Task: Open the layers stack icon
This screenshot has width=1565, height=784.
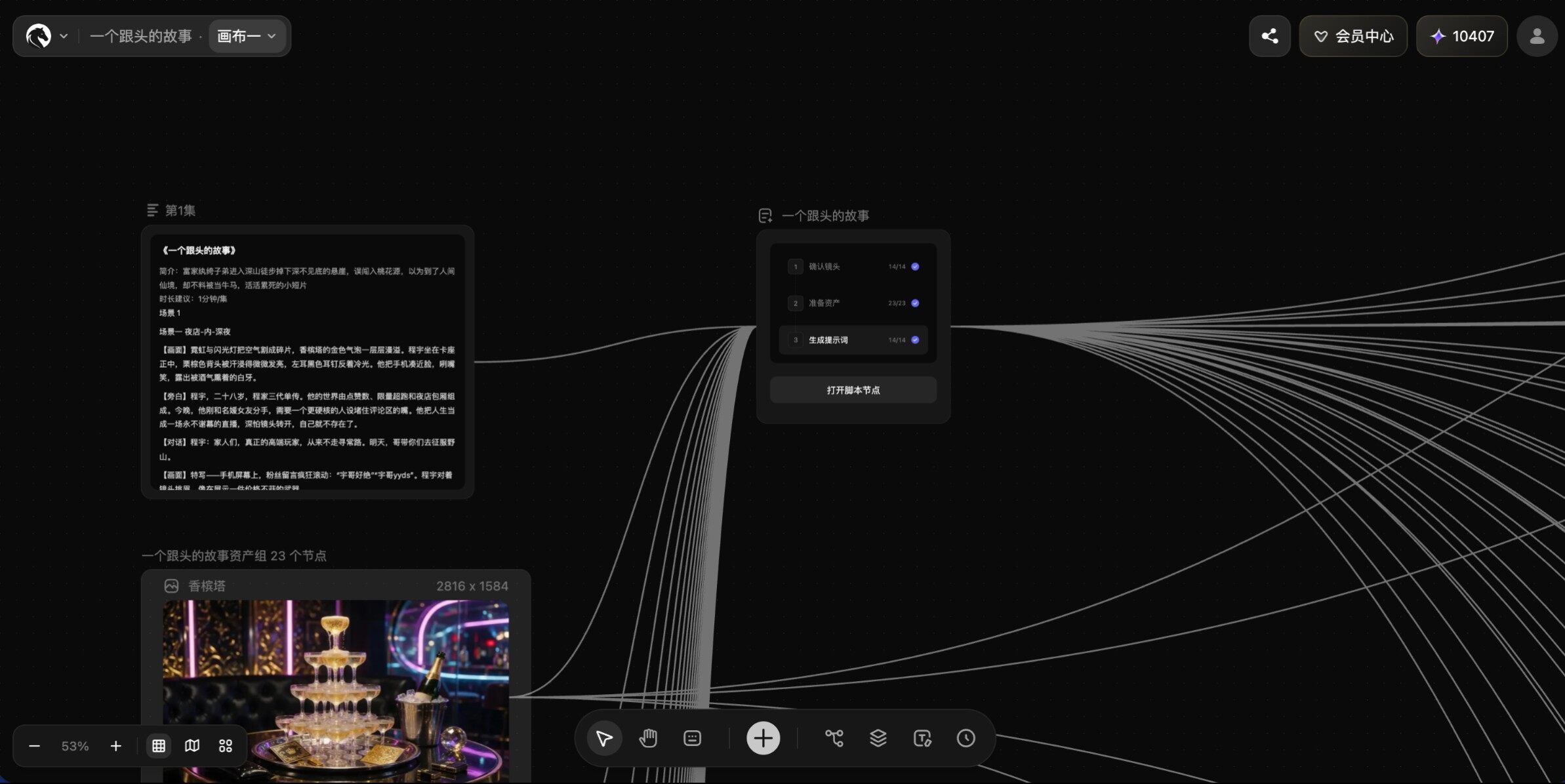Action: (878, 739)
